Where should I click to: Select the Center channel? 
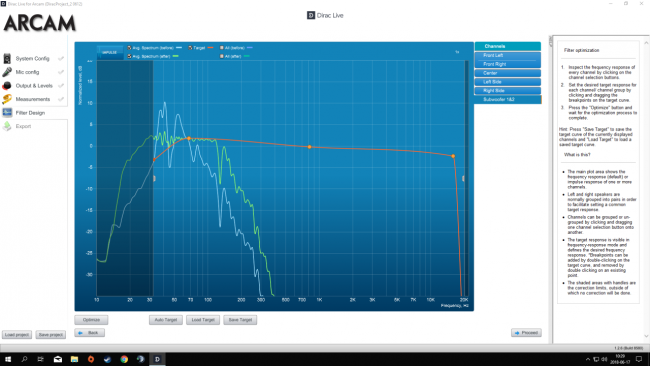(x=508, y=73)
